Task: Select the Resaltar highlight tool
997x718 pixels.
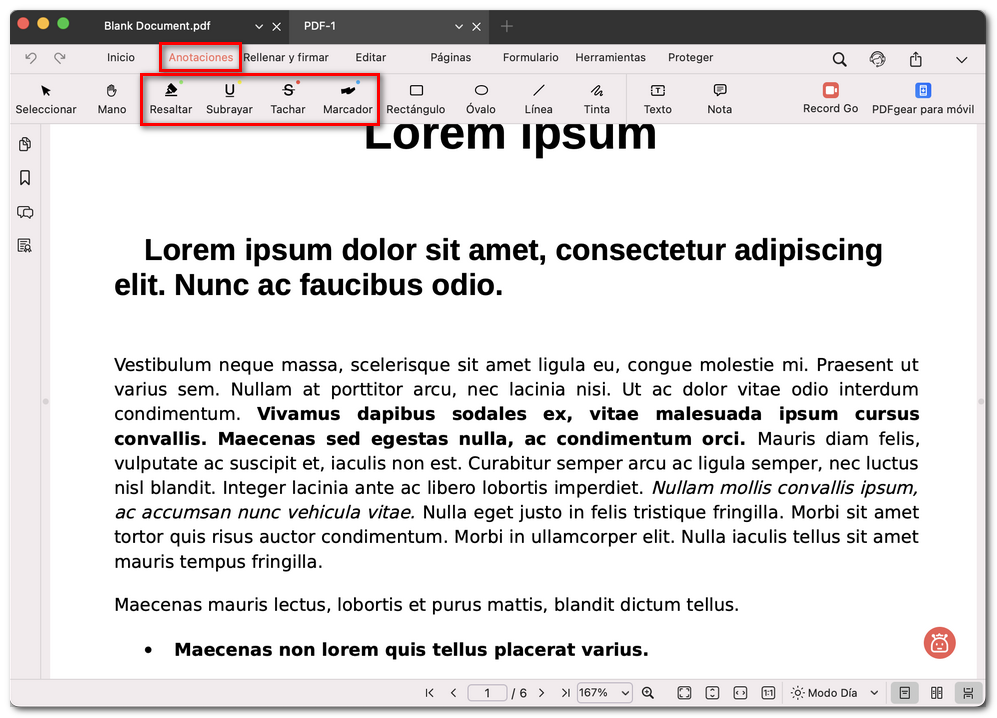Action: click(170, 98)
